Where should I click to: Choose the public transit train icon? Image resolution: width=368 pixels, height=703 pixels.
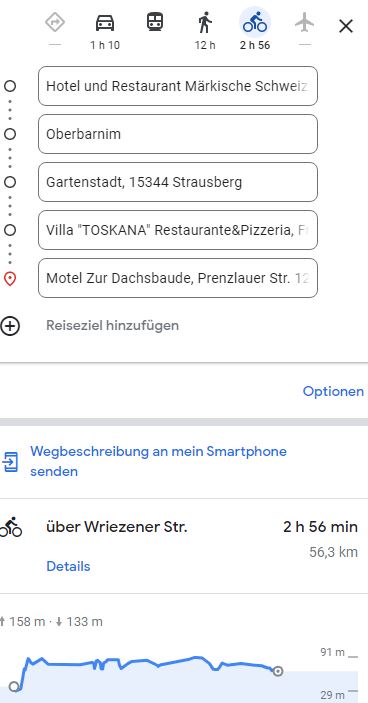(x=155, y=22)
